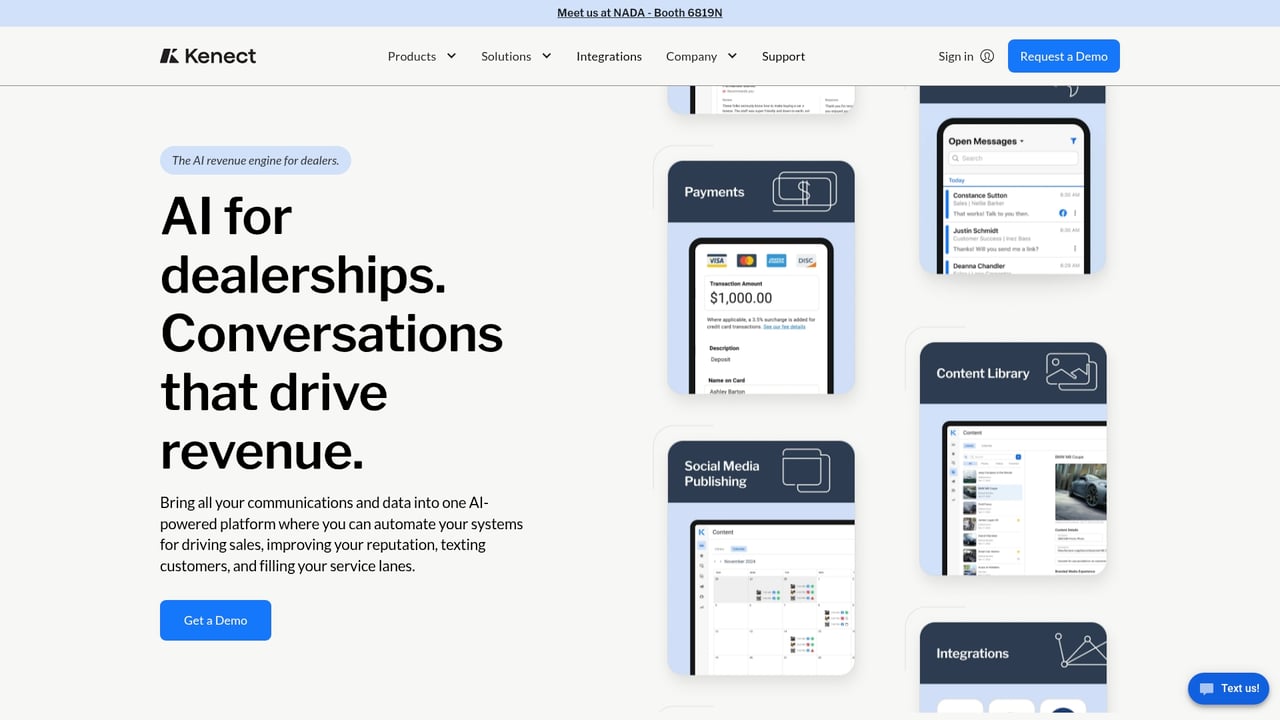Expand the Products dropdown
This screenshot has width=1280, height=720.
point(421,56)
